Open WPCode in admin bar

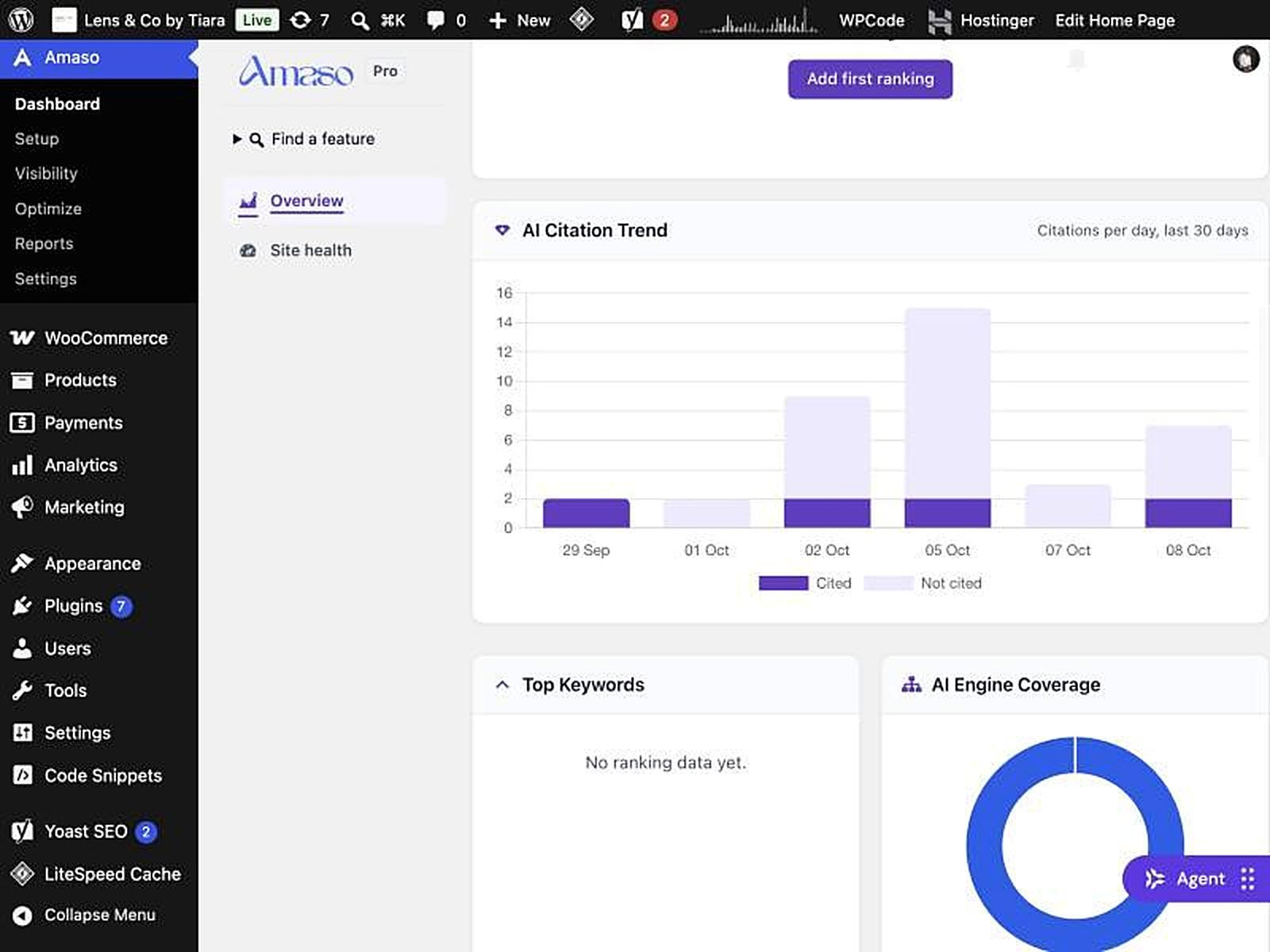(872, 20)
